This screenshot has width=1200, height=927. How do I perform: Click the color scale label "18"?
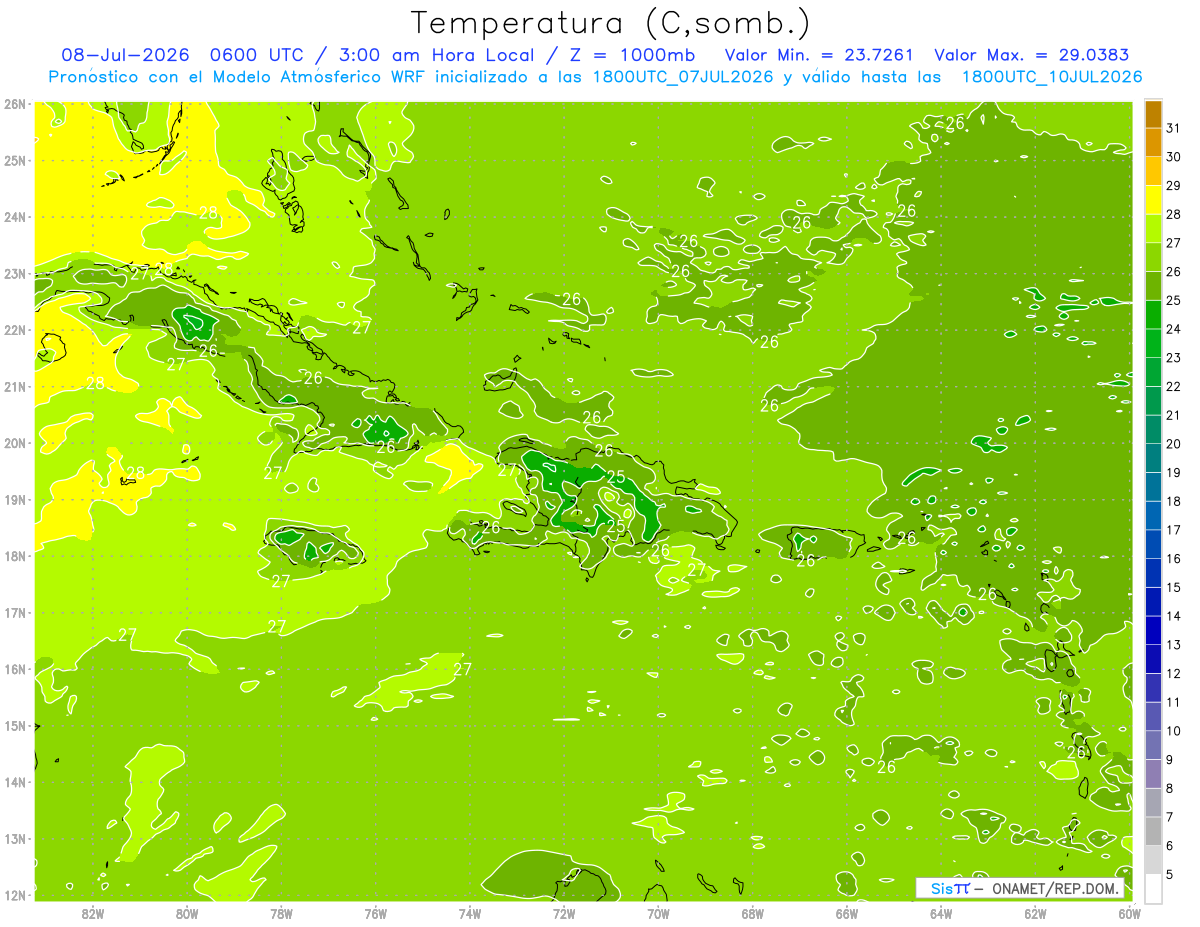tap(1173, 501)
